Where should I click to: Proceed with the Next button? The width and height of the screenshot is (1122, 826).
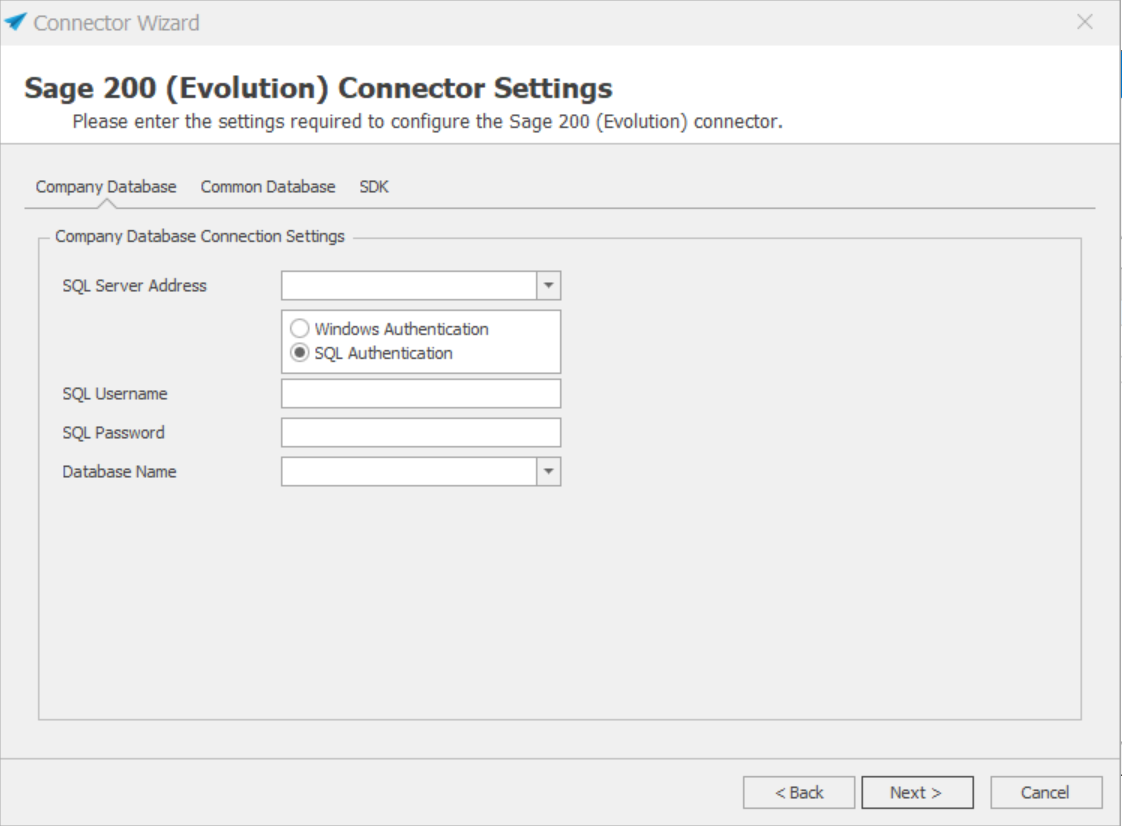pyautogui.click(x=917, y=792)
